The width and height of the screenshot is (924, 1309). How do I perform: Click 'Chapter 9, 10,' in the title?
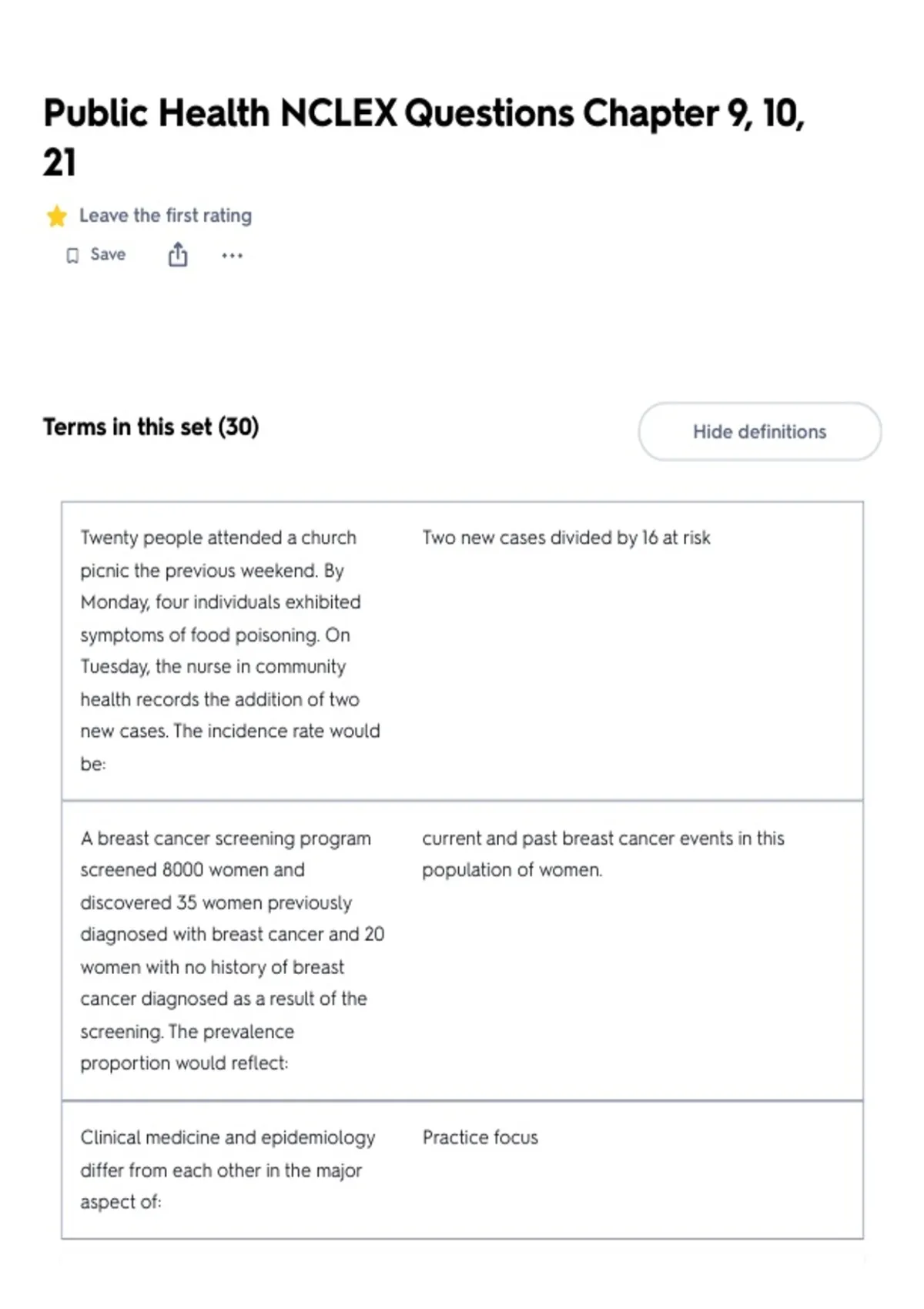[693, 113]
